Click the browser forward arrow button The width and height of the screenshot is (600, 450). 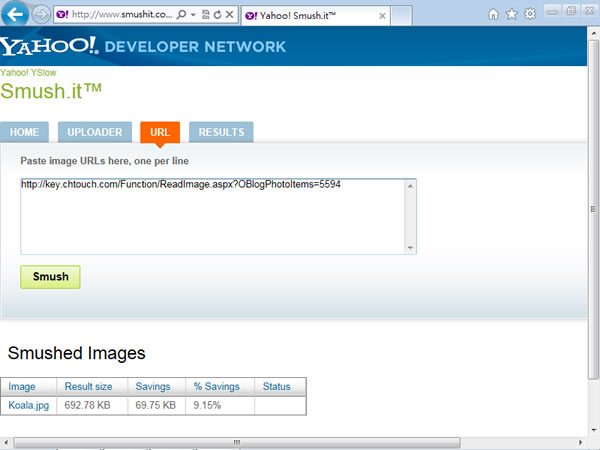click(x=41, y=15)
